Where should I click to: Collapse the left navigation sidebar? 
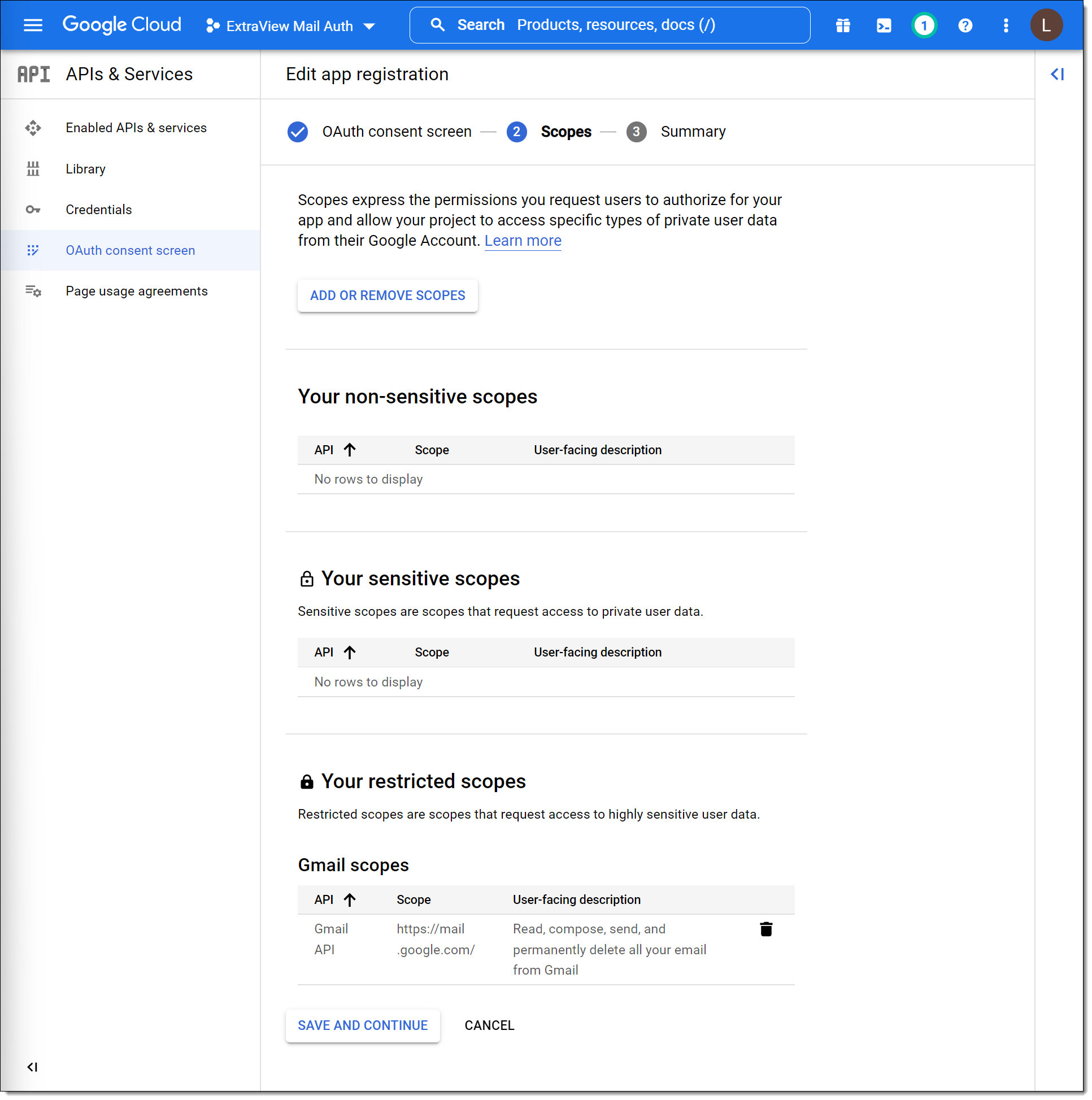click(32, 1067)
